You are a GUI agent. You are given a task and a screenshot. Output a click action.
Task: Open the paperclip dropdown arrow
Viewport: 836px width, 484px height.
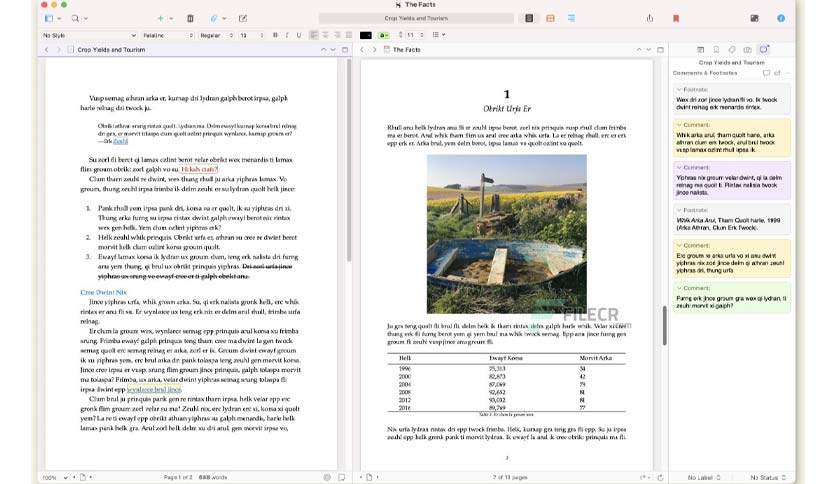pos(224,19)
